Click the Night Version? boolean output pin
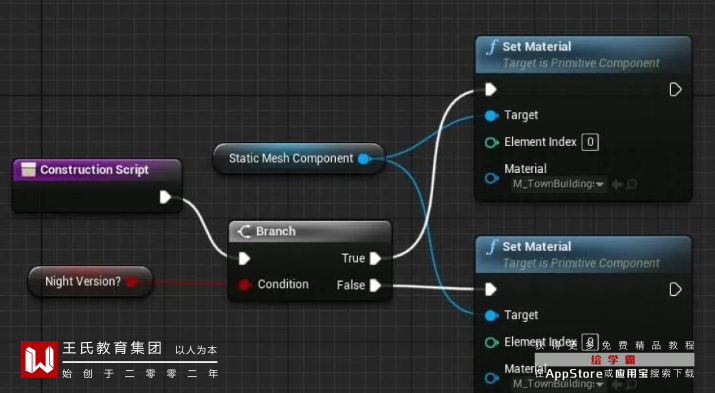The image size is (715, 393). coord(131,282)
